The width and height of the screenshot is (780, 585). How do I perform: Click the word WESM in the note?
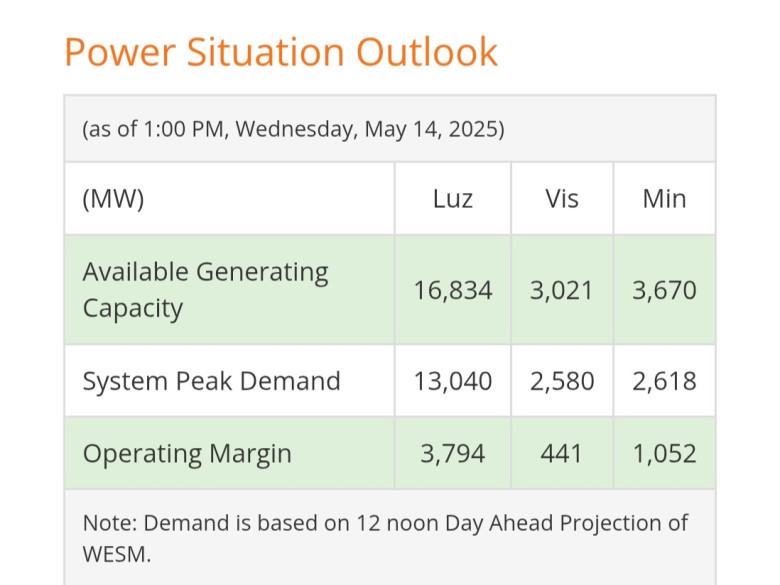[116, 554]
